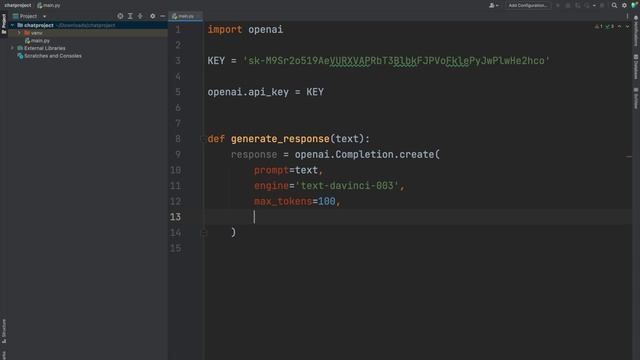Click the 'generate_response' function name
This screenshot has width=640, height=360.
(280, 139)
